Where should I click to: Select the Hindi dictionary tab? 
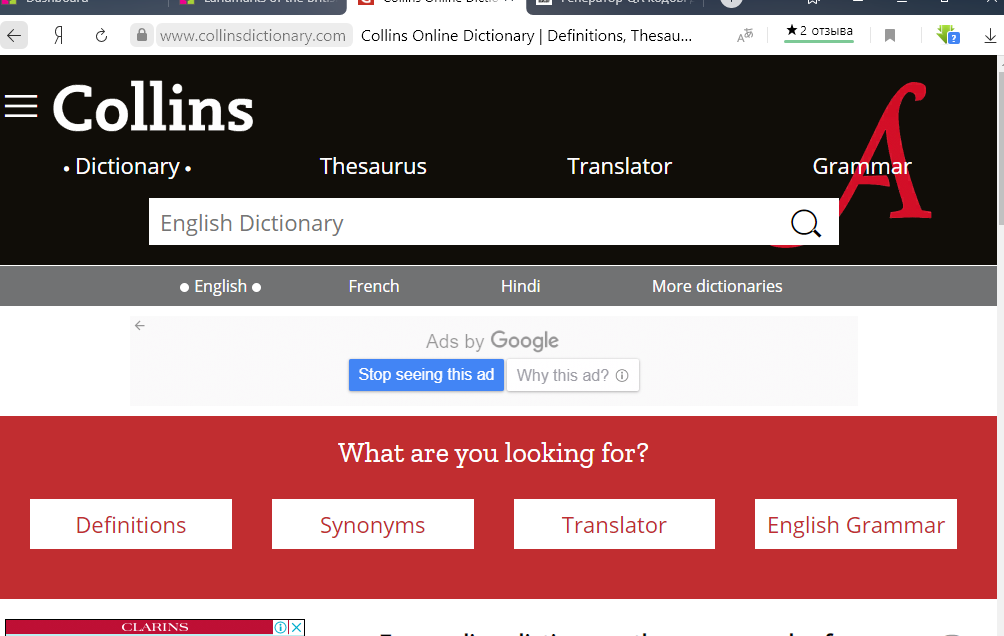(x=520, y=286)
